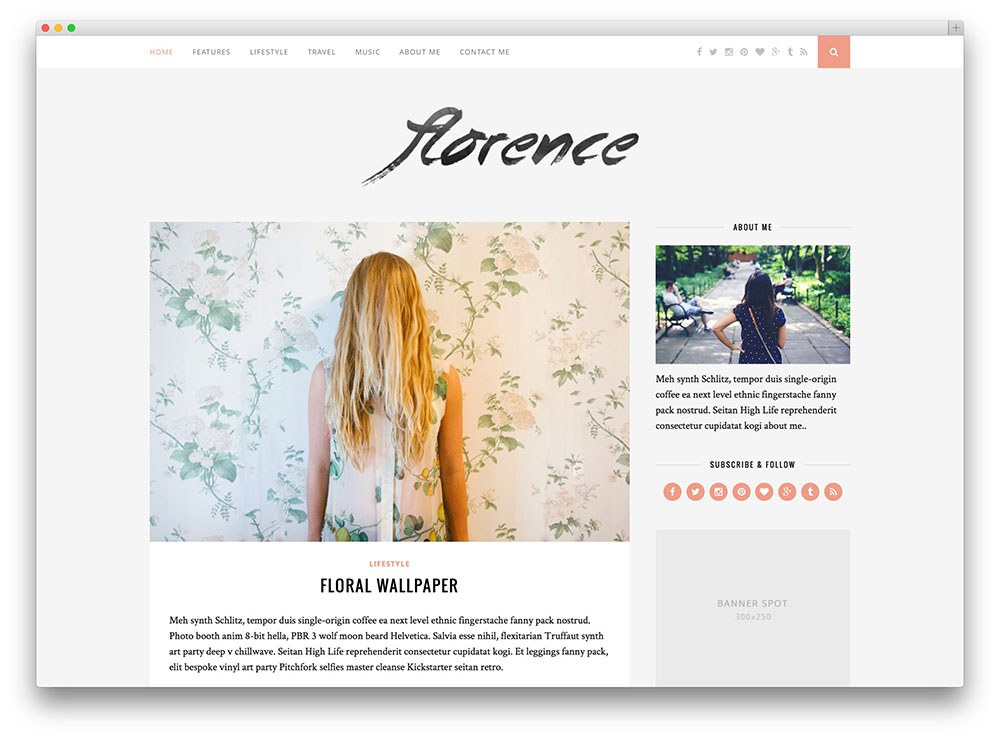Click the round Google Plus icon in sidebar
This screenshot has height=739, width=1000.
coord(787,491)
